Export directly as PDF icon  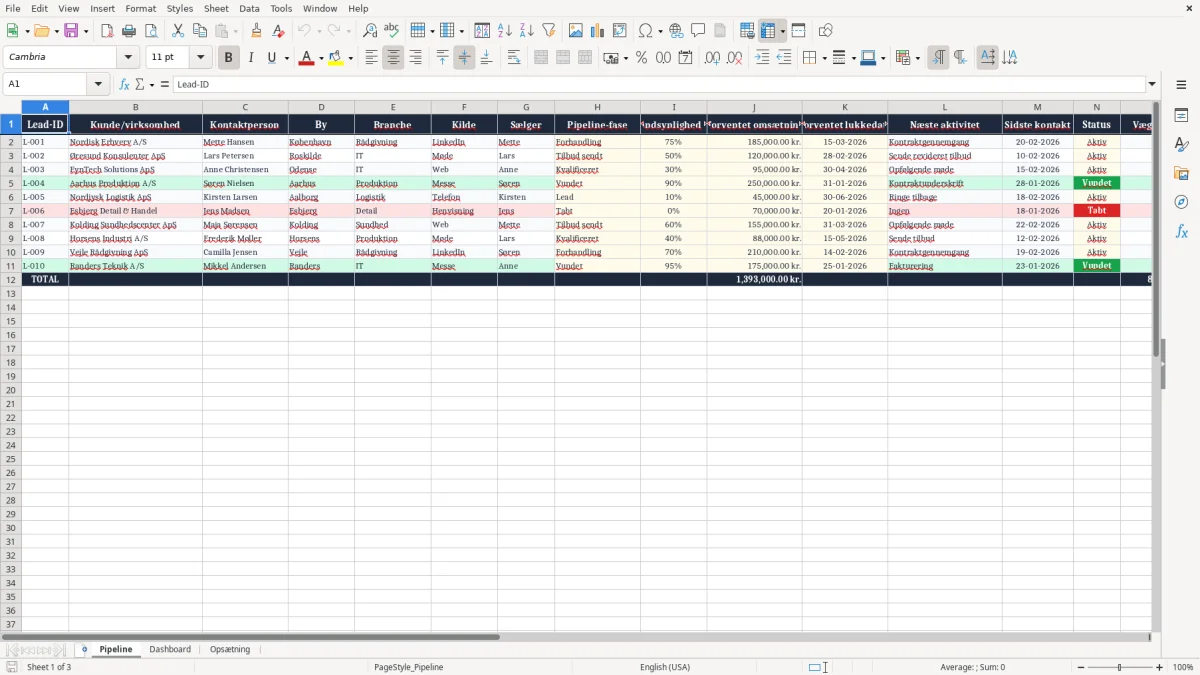107,31
